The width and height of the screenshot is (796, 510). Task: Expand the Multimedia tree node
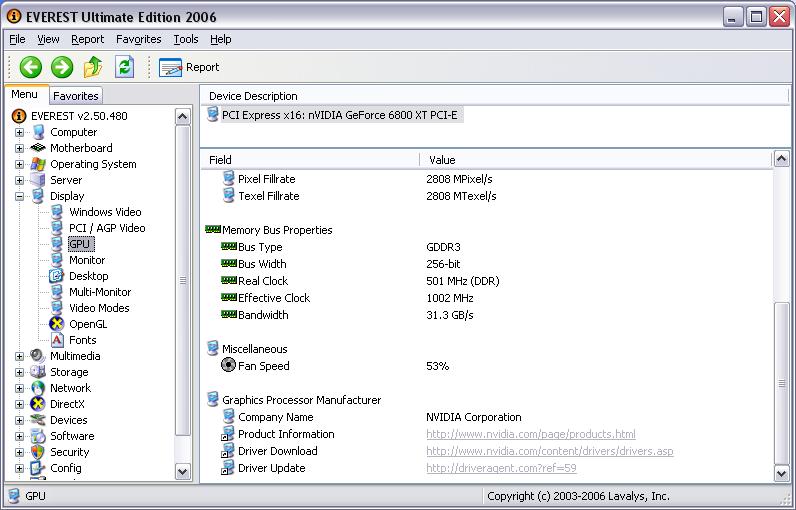19,356
